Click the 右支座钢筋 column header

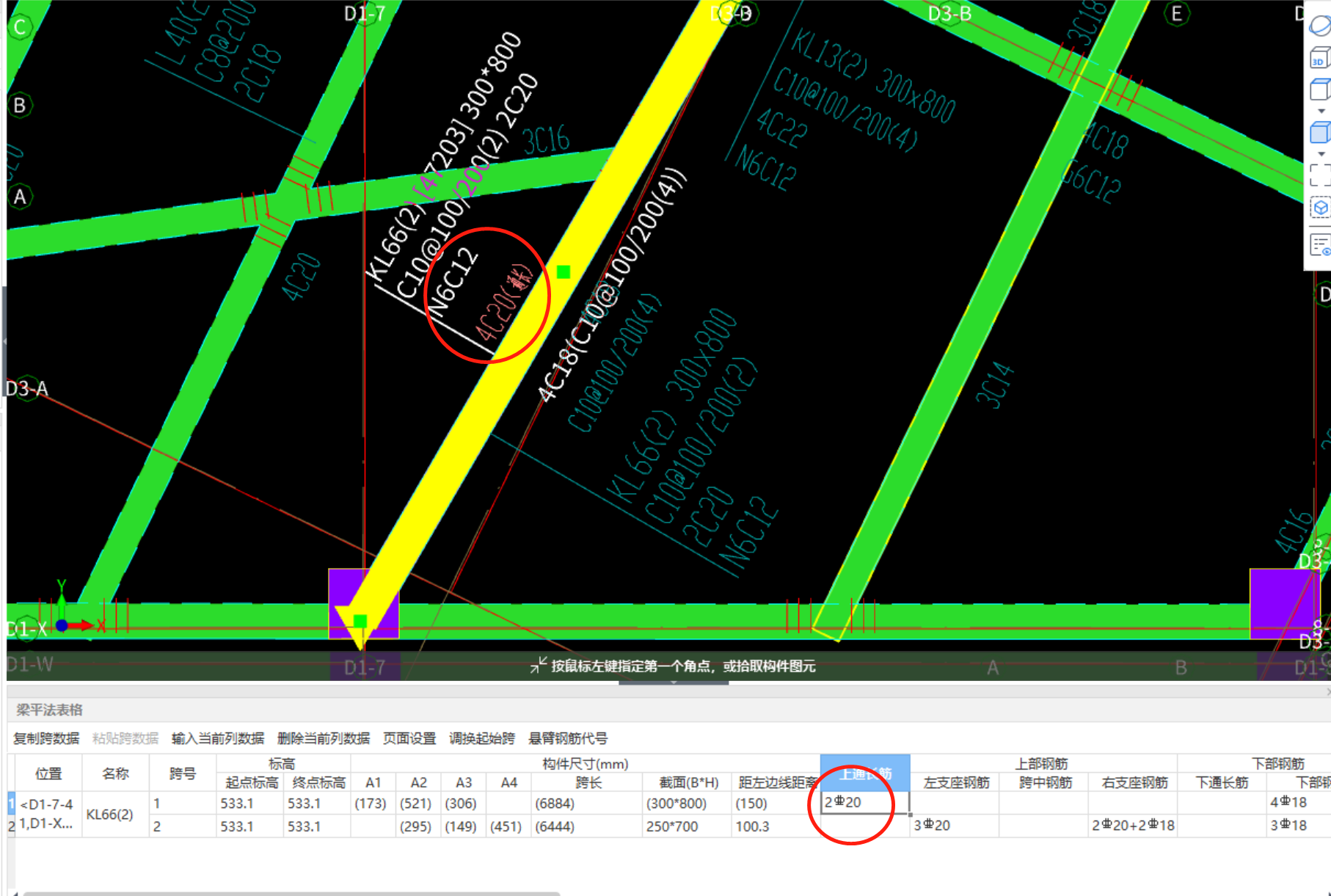coord(1134,783)
